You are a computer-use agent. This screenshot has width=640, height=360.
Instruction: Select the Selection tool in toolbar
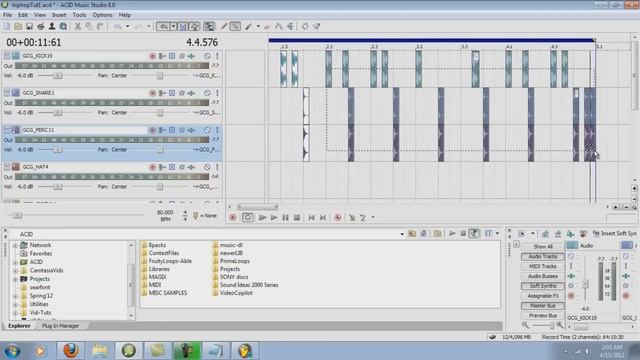[235, 27]
